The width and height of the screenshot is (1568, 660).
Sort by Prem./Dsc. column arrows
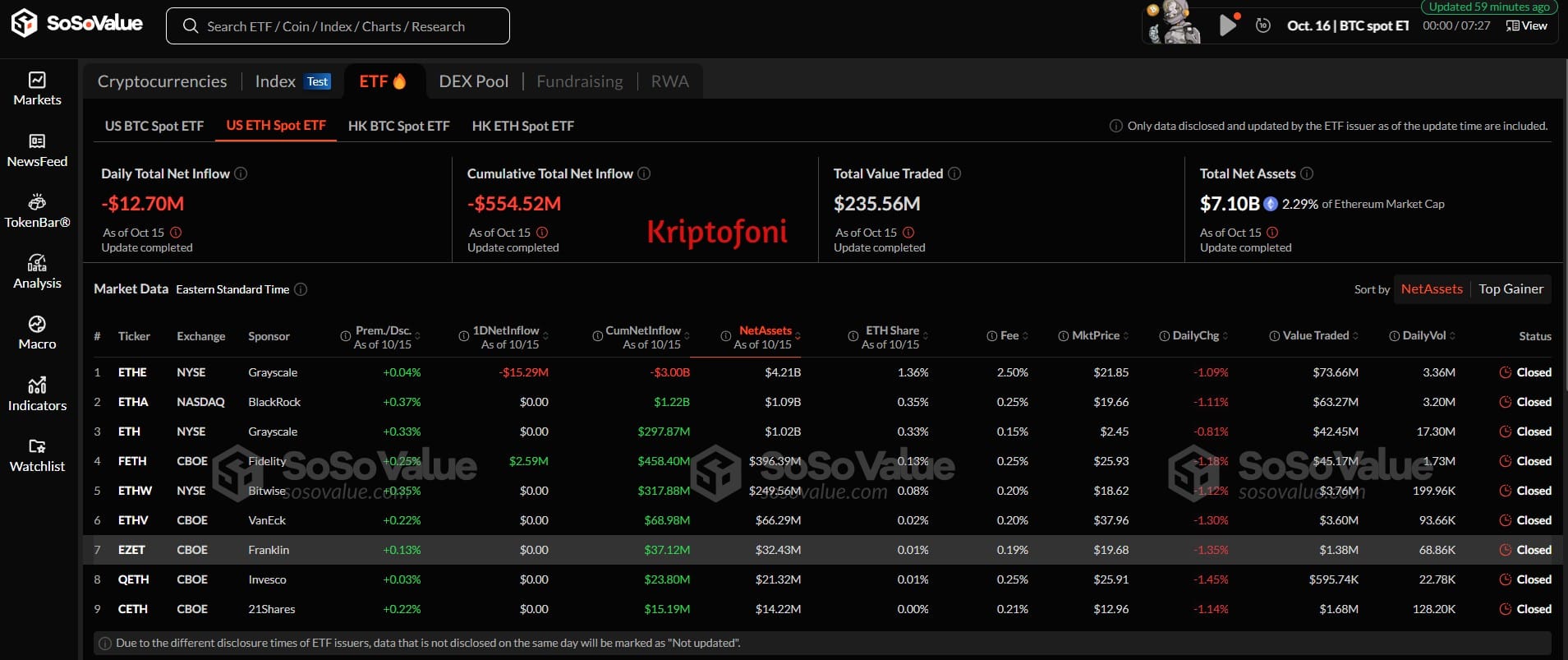417,336
